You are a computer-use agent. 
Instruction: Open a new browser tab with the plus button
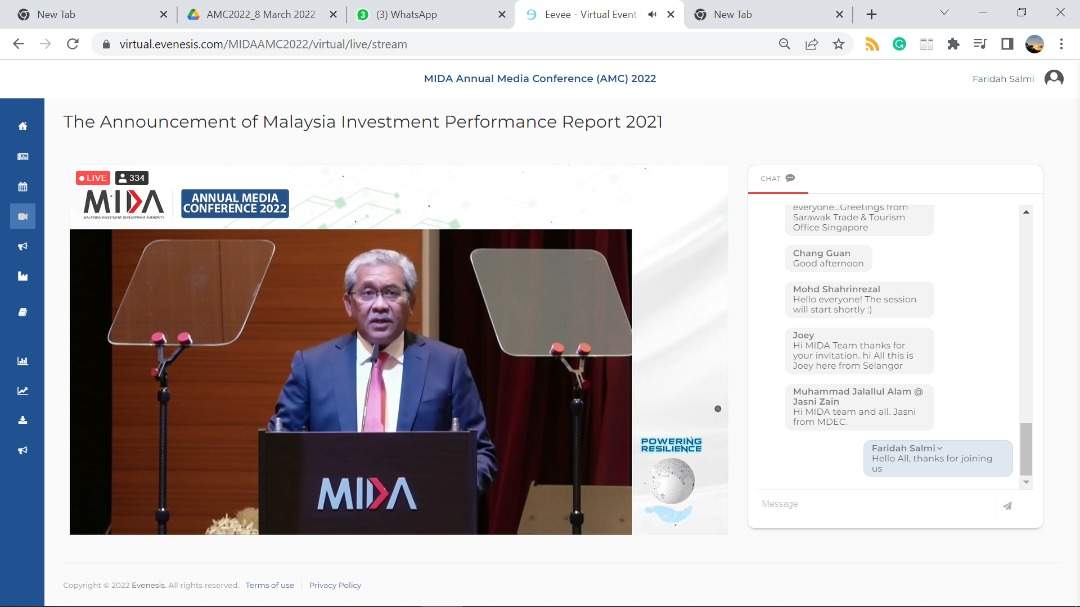coord(871,14)
